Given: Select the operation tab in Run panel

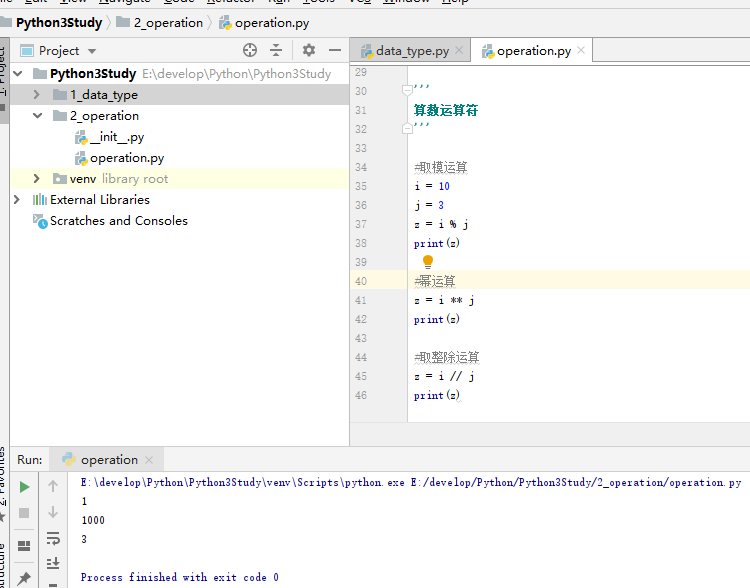Looking at the screenshot, I should pos(109,460).
